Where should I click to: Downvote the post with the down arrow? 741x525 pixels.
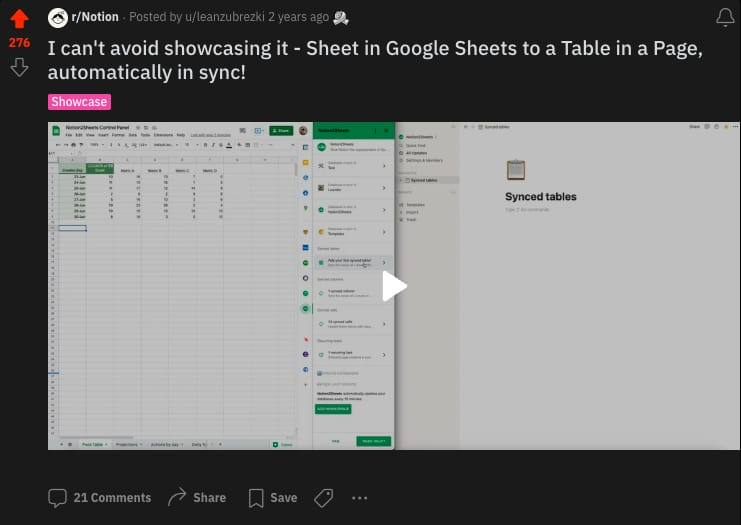(x=19, y=67)
